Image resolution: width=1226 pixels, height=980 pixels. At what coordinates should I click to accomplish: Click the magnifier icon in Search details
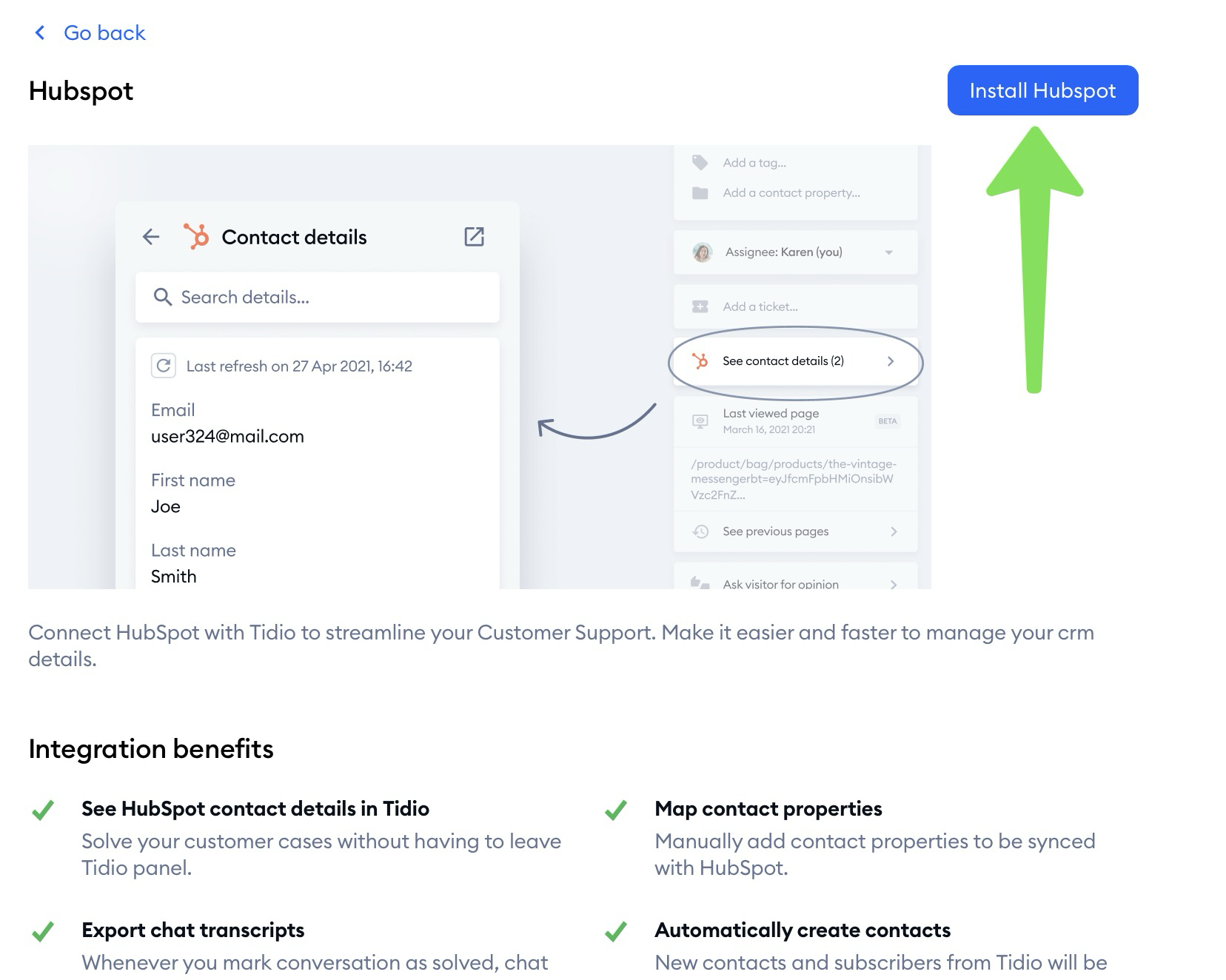(162, 297)
